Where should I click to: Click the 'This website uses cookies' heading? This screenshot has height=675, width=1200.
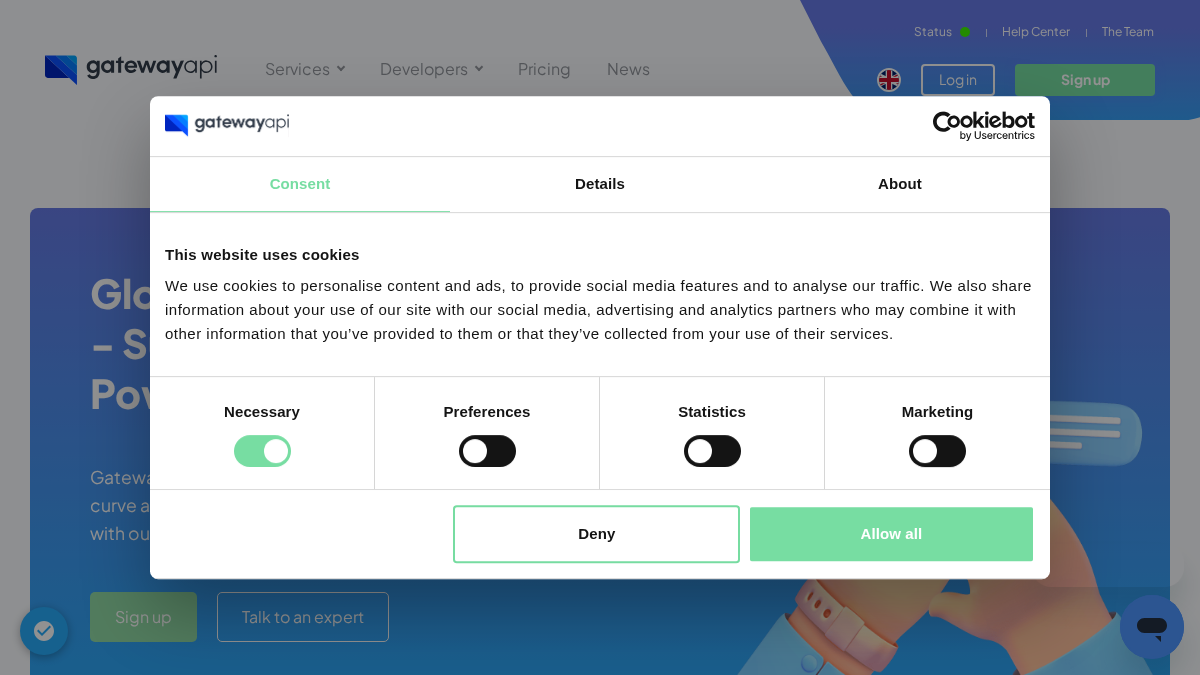pyautogui.click(x=262, y=254)
